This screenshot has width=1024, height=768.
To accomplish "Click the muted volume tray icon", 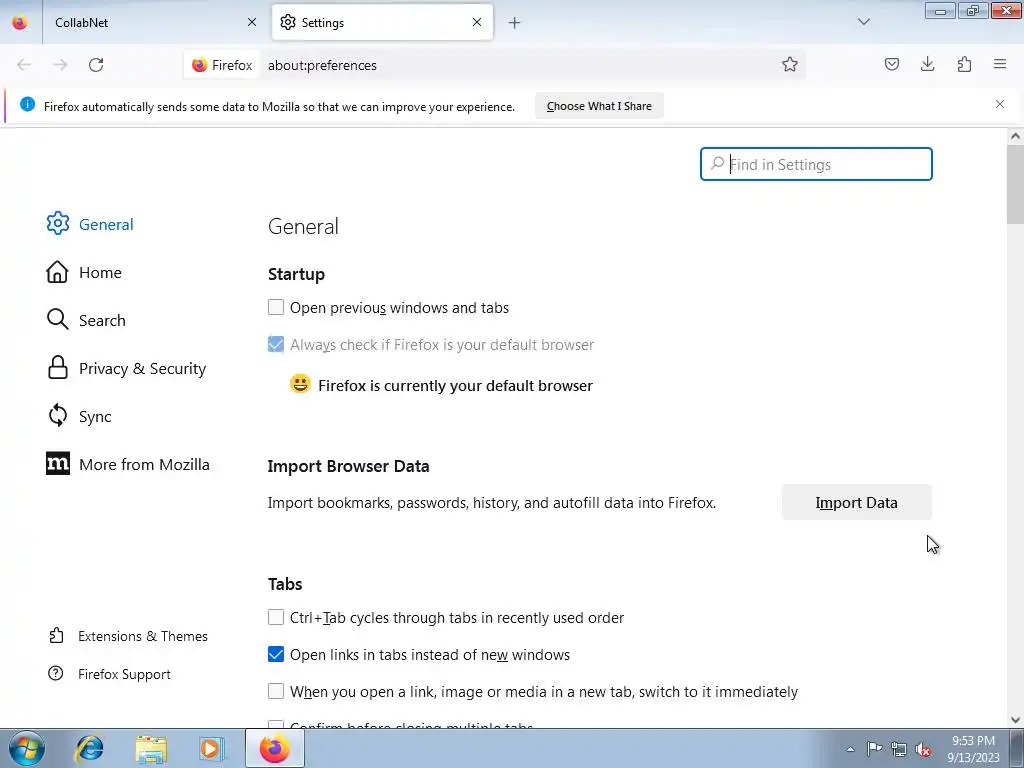I will [x=923, y=749].
